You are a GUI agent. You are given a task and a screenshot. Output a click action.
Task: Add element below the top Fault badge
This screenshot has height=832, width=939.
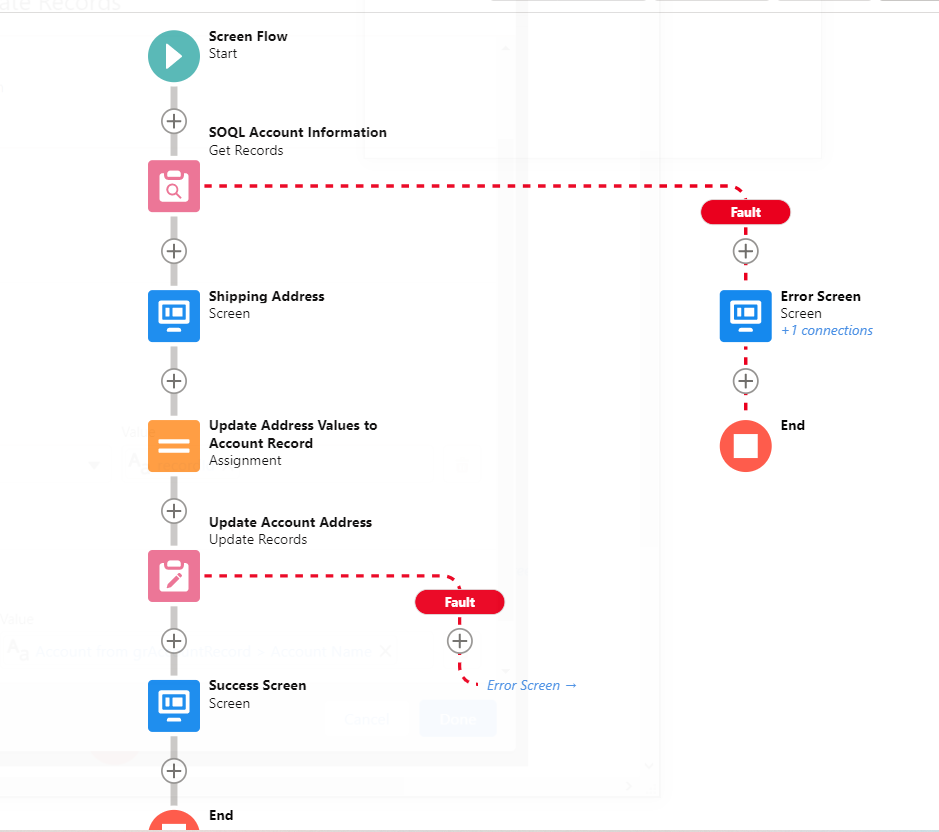[745, 251]
